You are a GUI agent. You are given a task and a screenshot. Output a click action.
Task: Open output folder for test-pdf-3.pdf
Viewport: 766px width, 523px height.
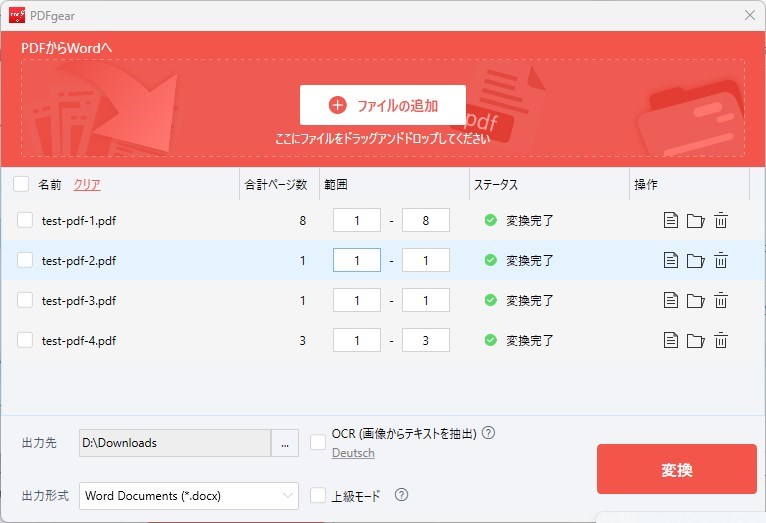(x=696, y=301)
